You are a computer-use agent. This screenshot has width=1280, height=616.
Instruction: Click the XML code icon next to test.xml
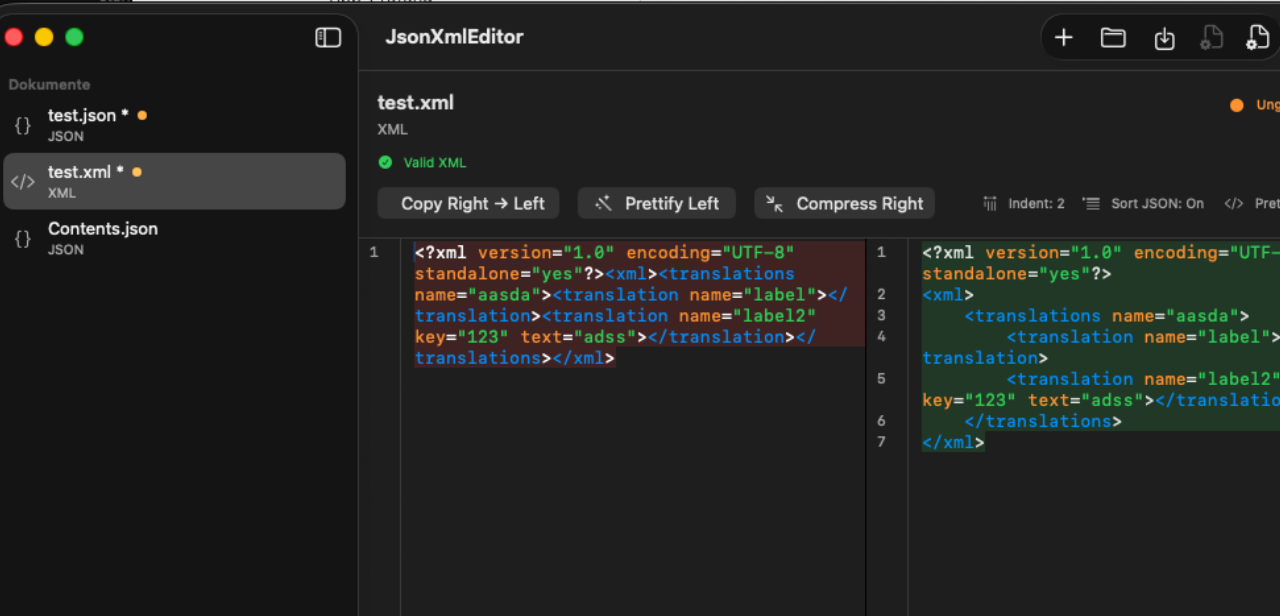point(20,181)
